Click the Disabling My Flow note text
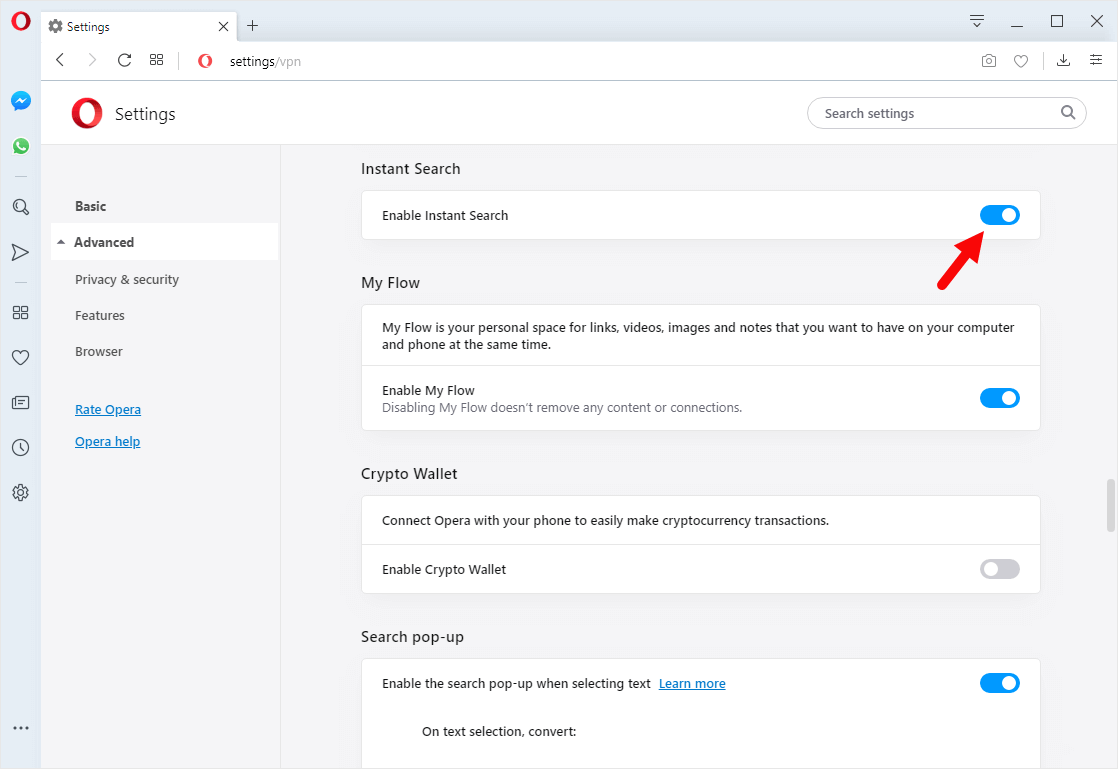This screenshot has width=1118, height=769. [562, 408]
